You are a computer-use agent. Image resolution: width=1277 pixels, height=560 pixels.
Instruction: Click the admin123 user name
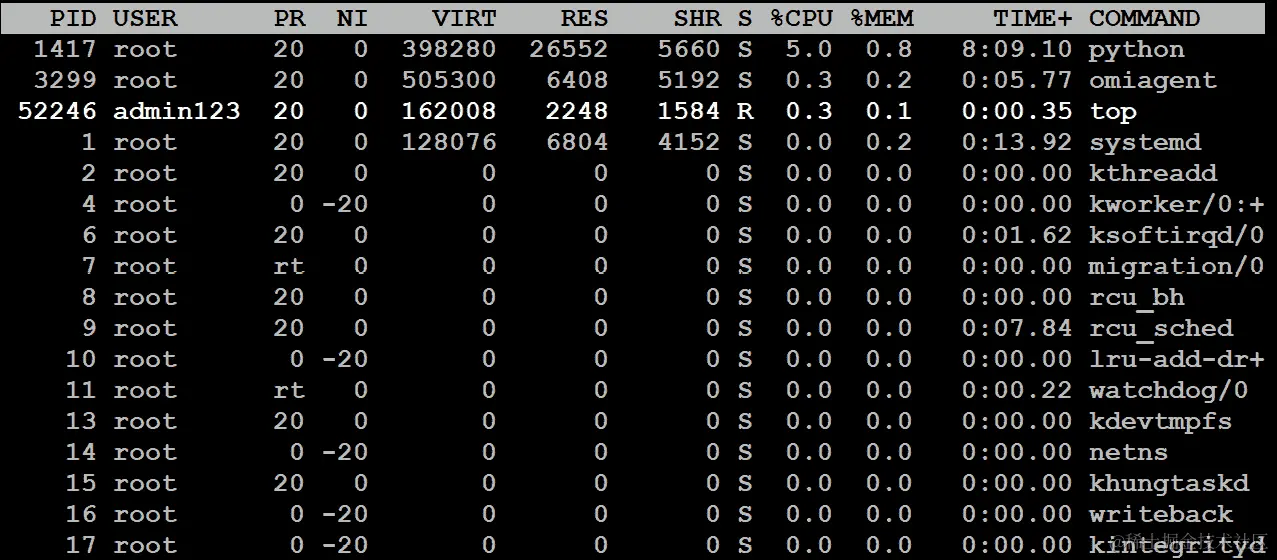click(177, 112)
